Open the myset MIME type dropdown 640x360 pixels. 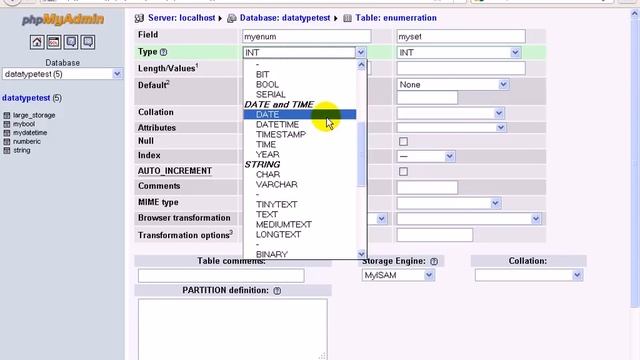tap(449, 203)
